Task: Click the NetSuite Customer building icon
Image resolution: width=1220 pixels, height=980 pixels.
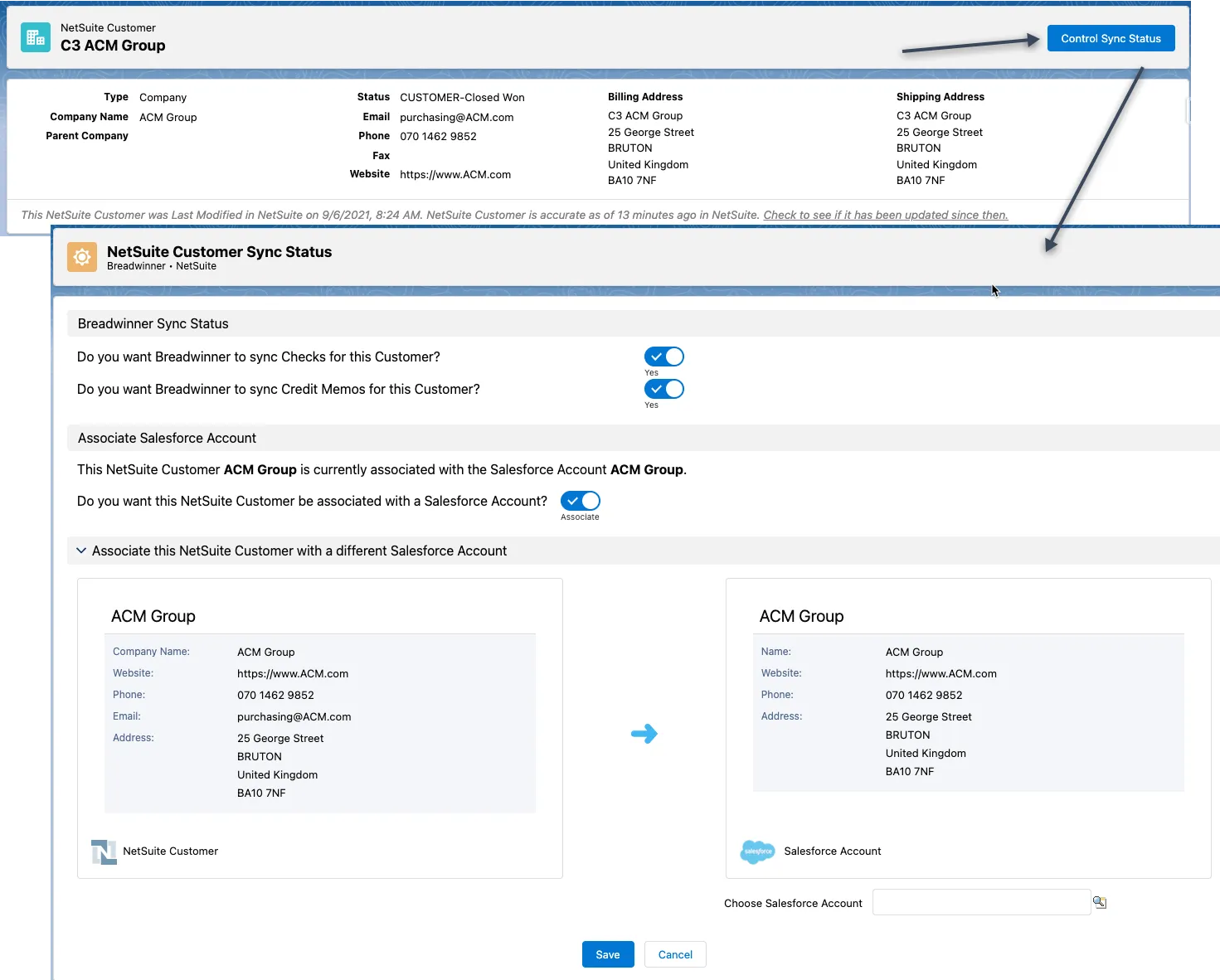Action: (36, 37)
